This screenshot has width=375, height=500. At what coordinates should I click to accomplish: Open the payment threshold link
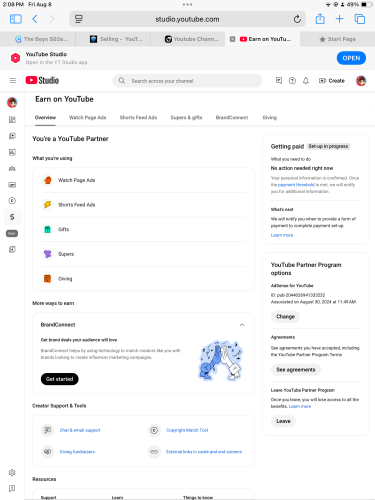click(x=296, y=185)
